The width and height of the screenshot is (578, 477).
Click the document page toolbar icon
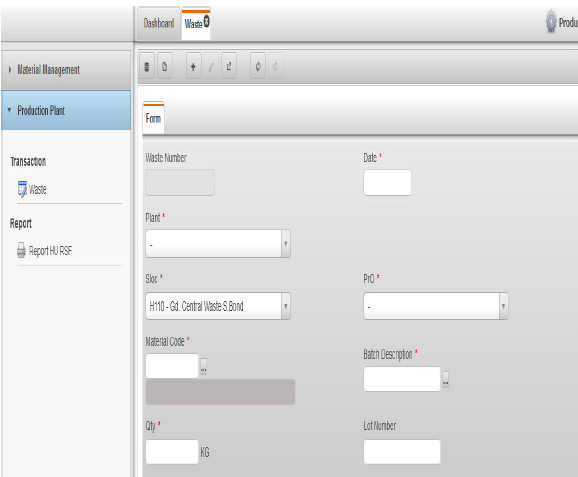(x=164, y=66)
